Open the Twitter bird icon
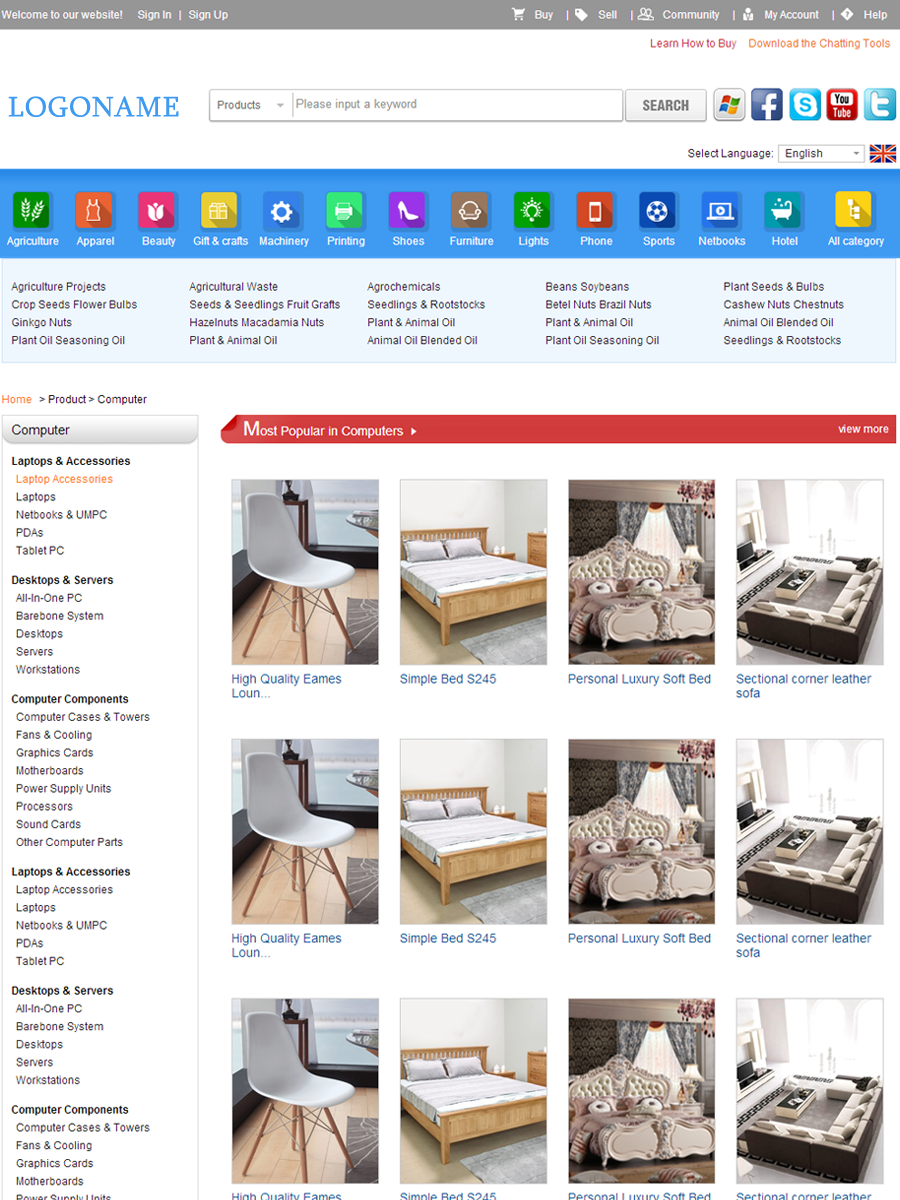Viewport: 900px width, 1200px height. click(880, 105)
